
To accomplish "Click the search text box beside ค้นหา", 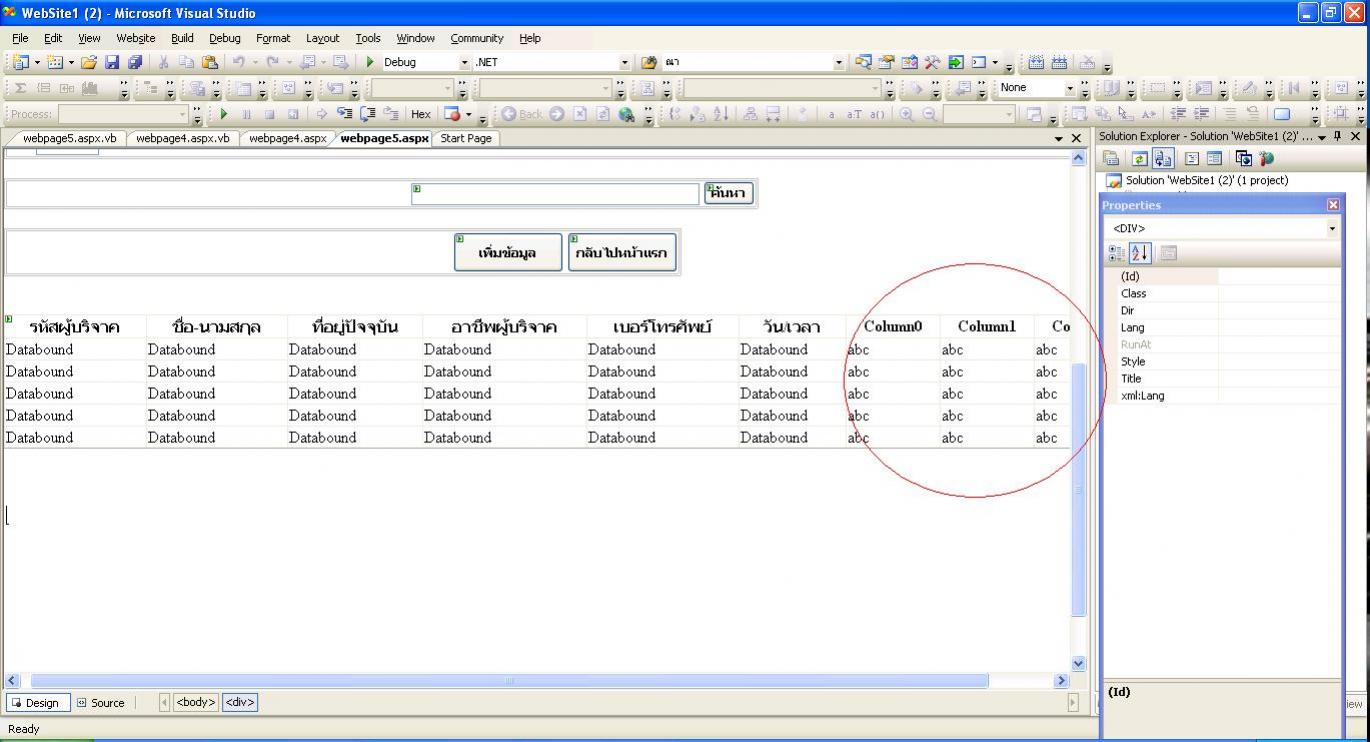I will tap(556, 194).
